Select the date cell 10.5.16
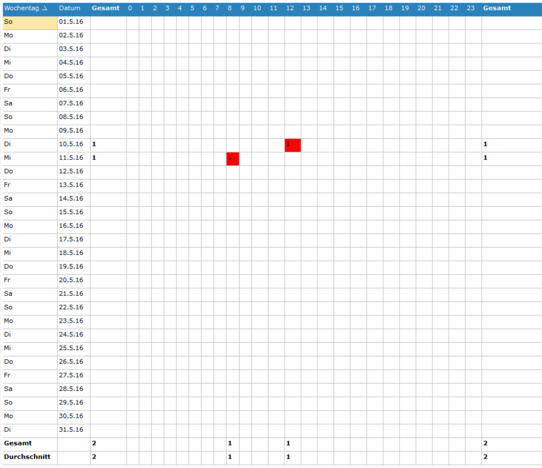 [x=71, y=144]
